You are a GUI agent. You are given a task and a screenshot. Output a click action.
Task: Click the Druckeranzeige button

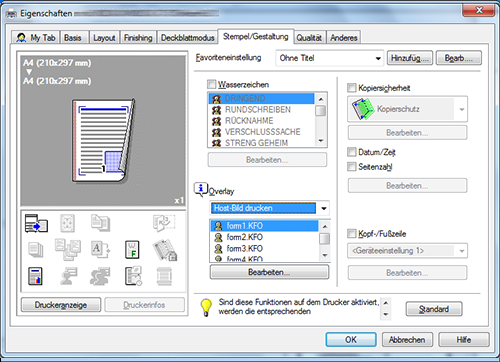pos(61,305)
